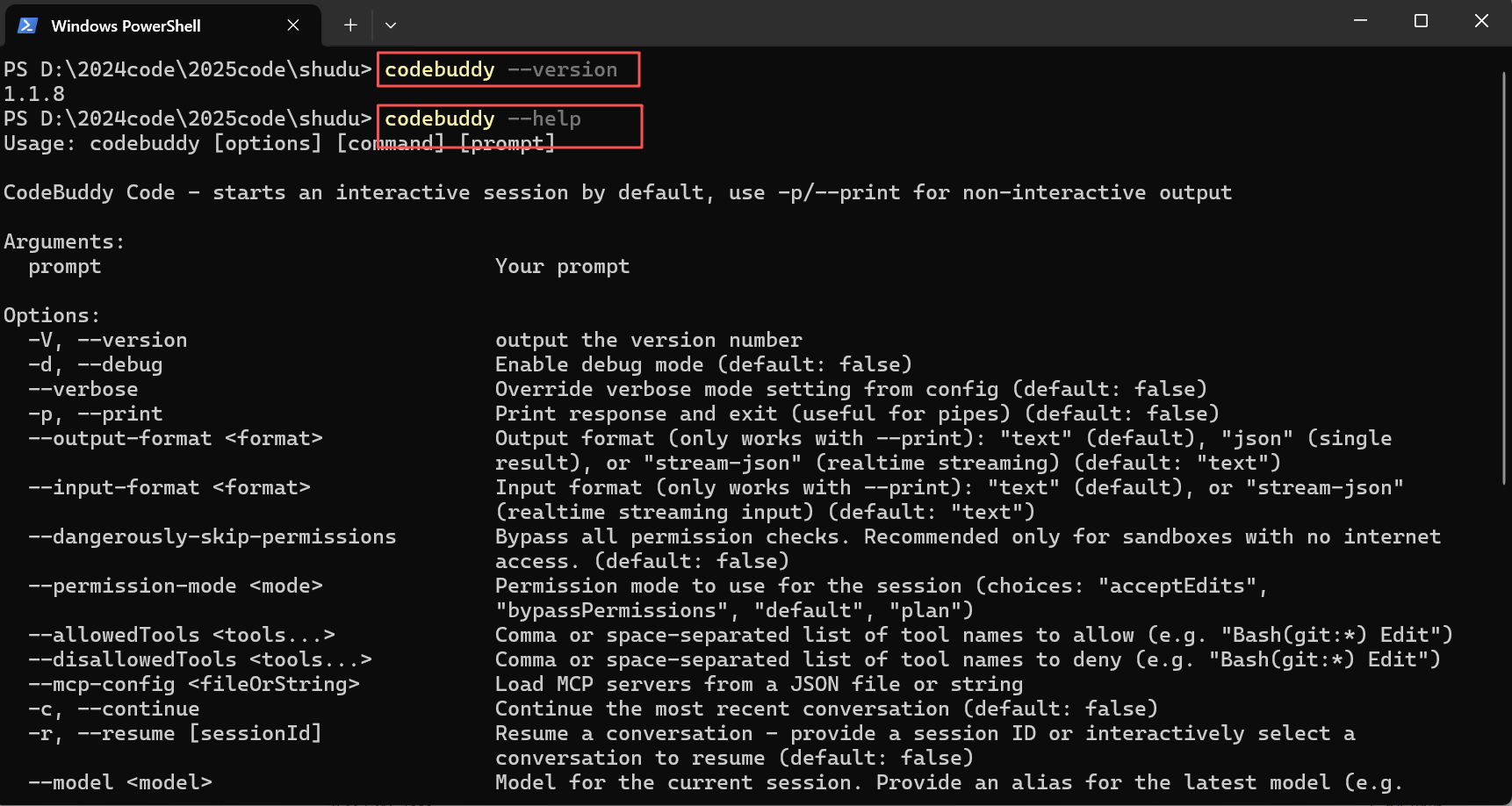
Task: Close the Windows PowerShell tab
Action: (x=293, y=25)
